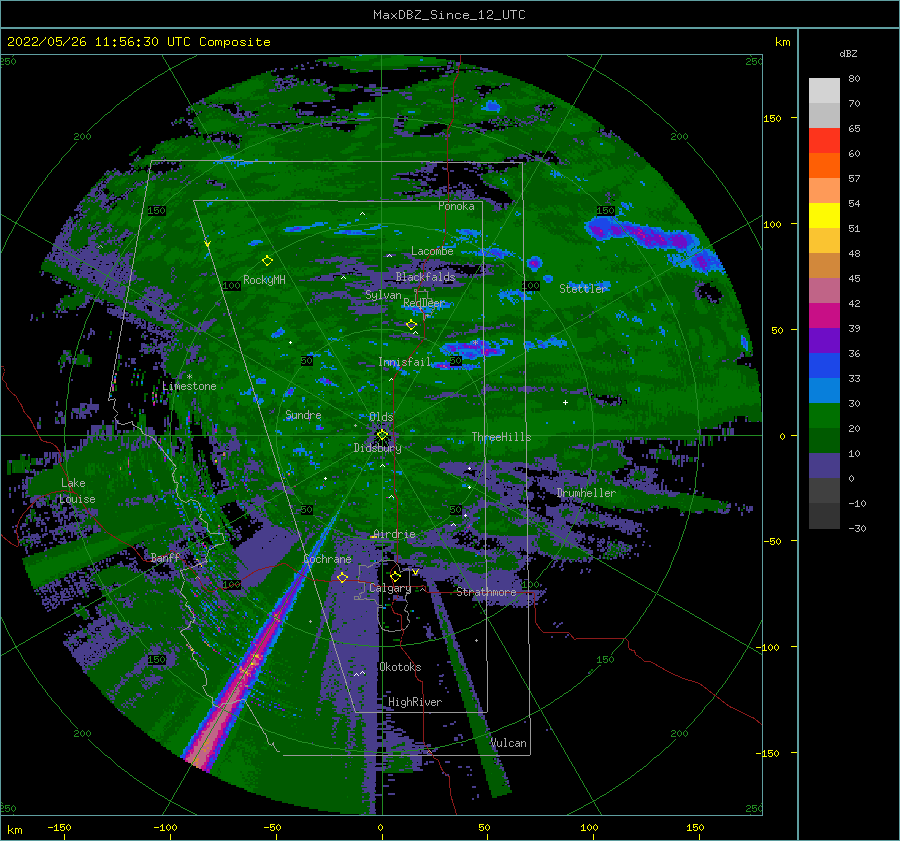Select the Lake Louise label
900x841 pixels.
click(x=77, y=491)
